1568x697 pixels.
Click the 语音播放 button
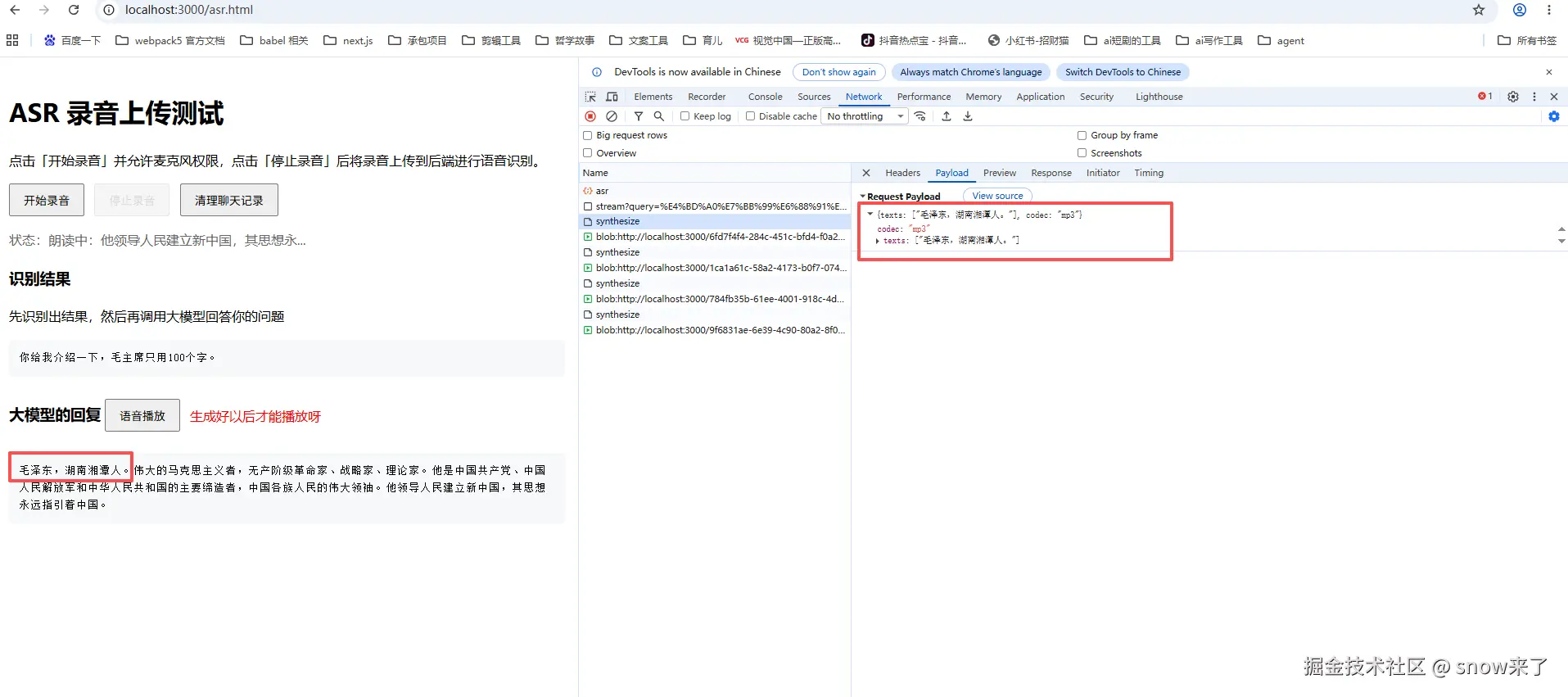pyautogui.click(x=142, y=415)
